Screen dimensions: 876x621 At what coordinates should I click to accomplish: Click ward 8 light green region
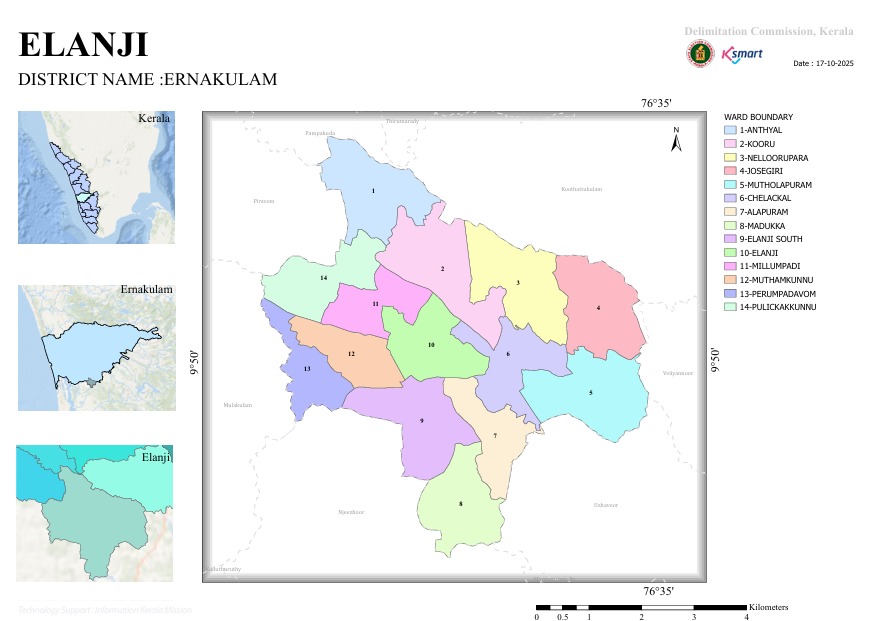(x=461, y=505)
